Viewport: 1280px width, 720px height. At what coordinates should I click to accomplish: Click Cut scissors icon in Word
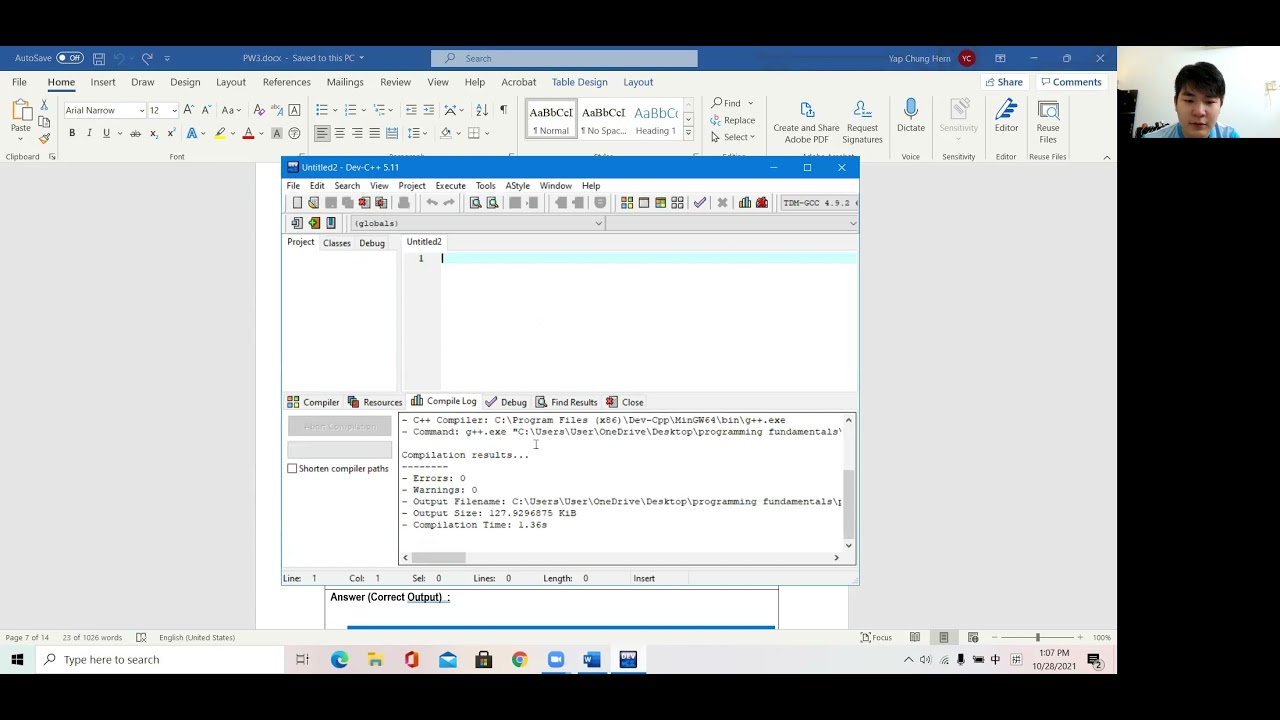point(44,104)
